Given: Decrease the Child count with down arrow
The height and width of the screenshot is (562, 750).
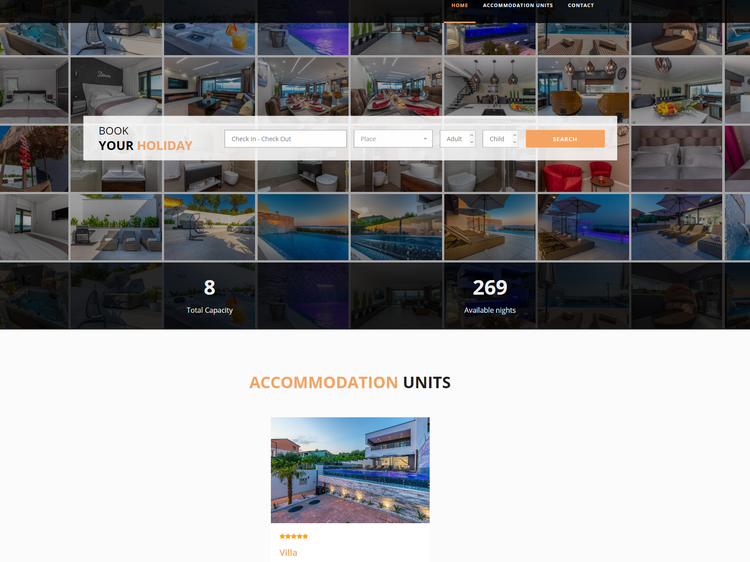Looking at the screenshot, I should [515, 142].
